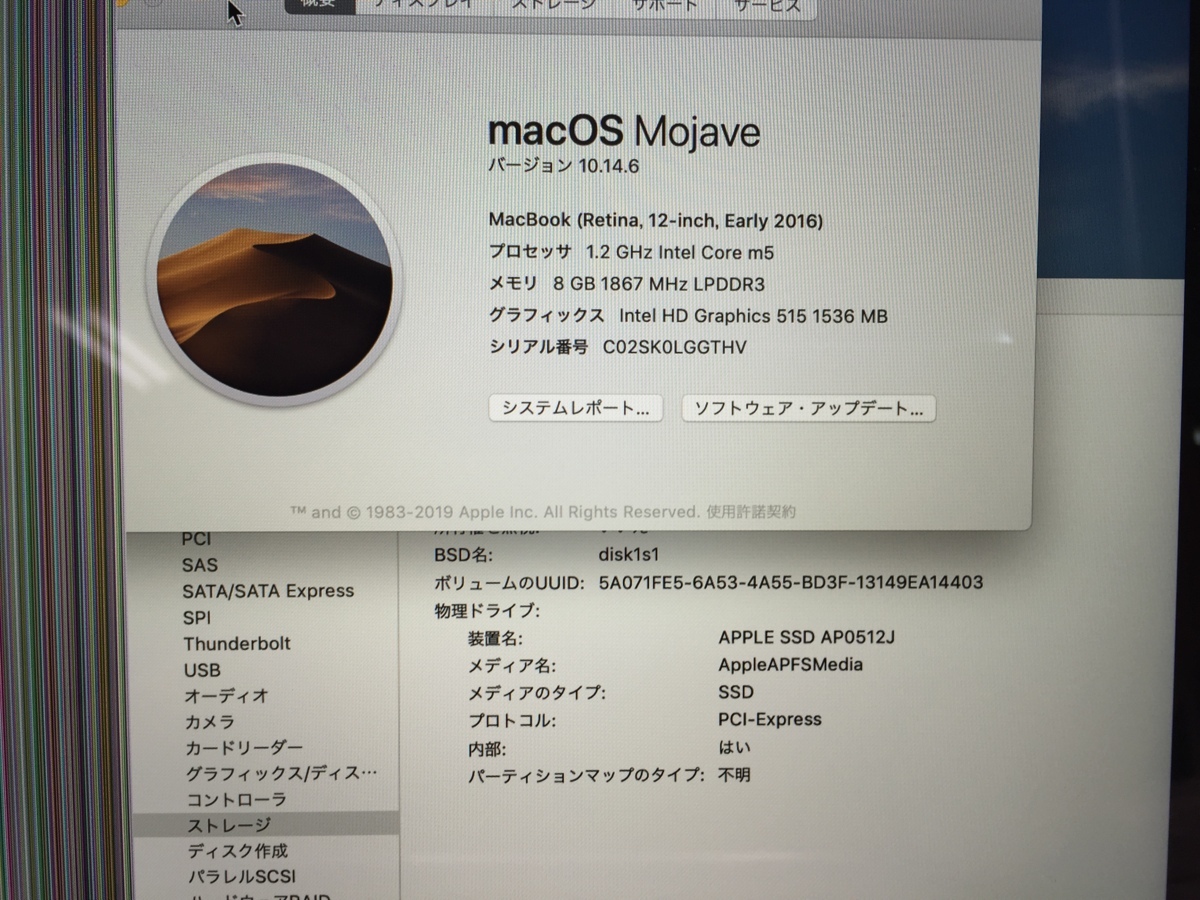Select パラレルSCSI in the sidebar
The height and width of the screenshot is (900, 1200).
[x=243, y=877]
